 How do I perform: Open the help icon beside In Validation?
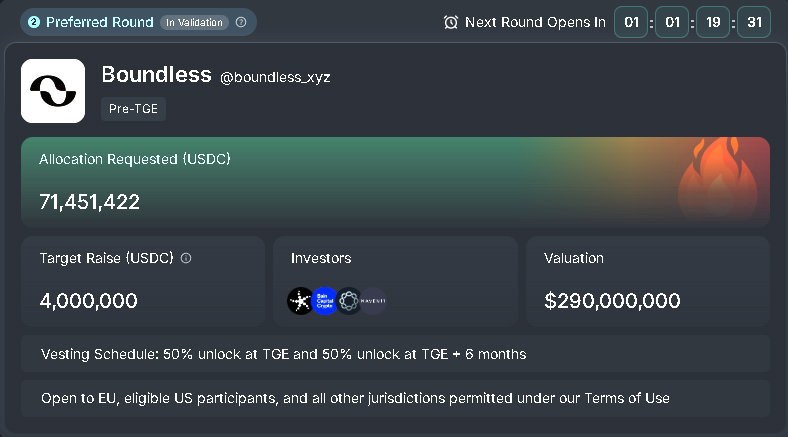(x=241, y=22)
